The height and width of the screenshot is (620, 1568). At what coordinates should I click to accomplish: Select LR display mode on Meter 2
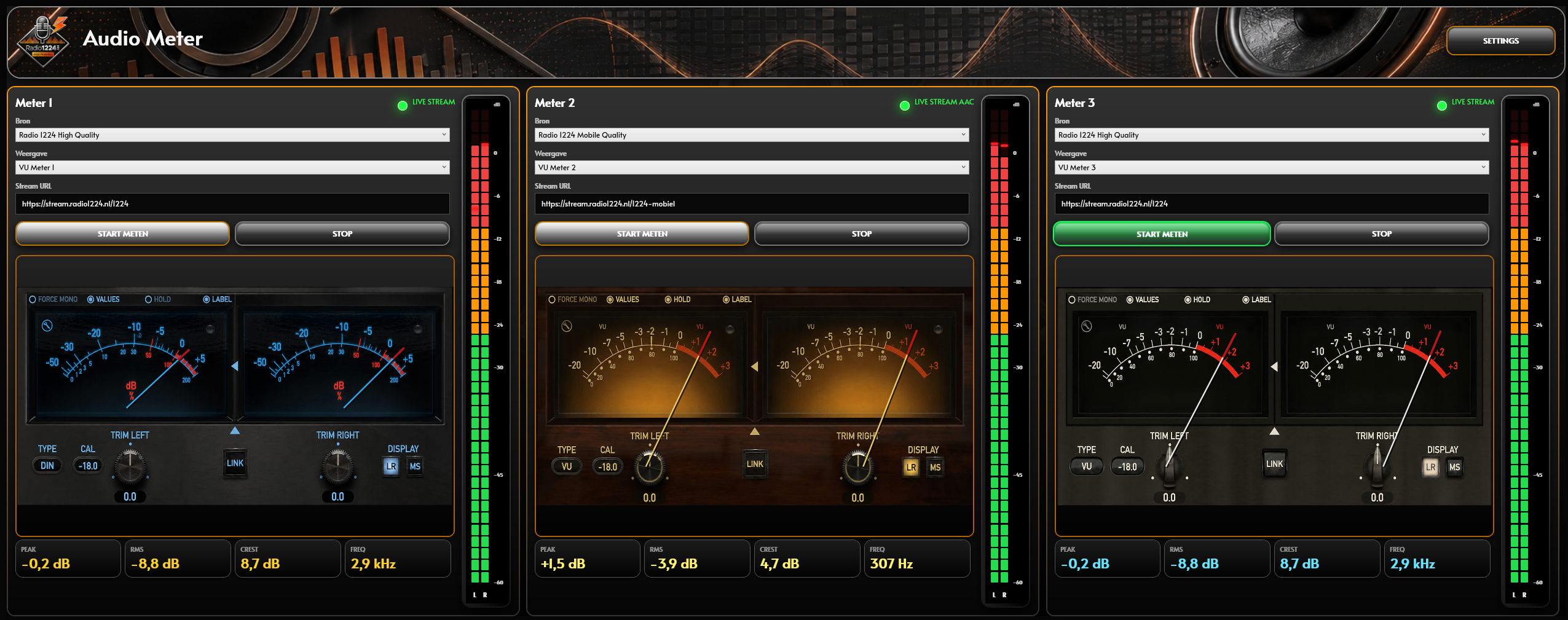[x=911, y=467]
